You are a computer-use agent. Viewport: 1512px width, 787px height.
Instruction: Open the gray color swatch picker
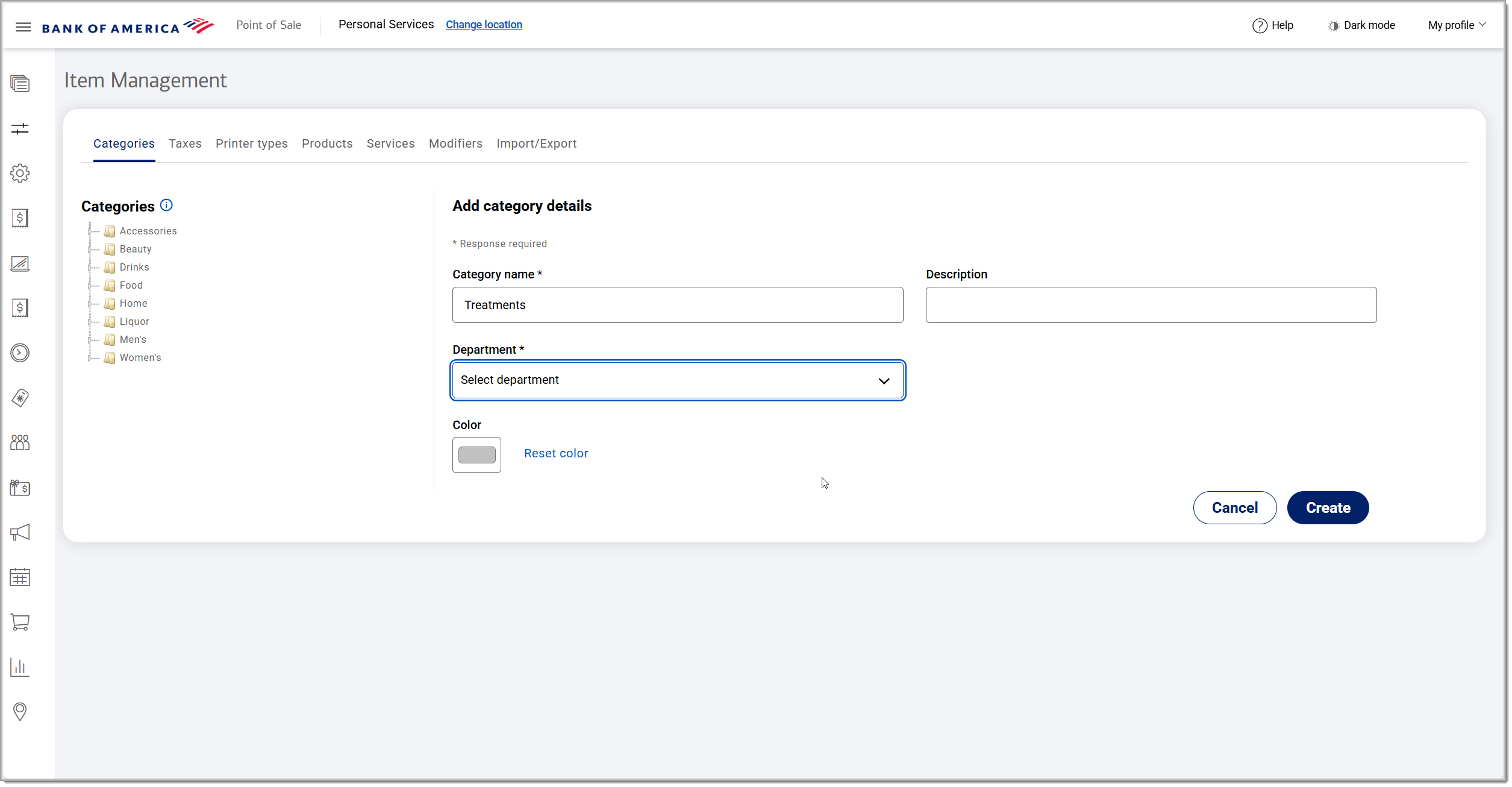pos(476,455)
